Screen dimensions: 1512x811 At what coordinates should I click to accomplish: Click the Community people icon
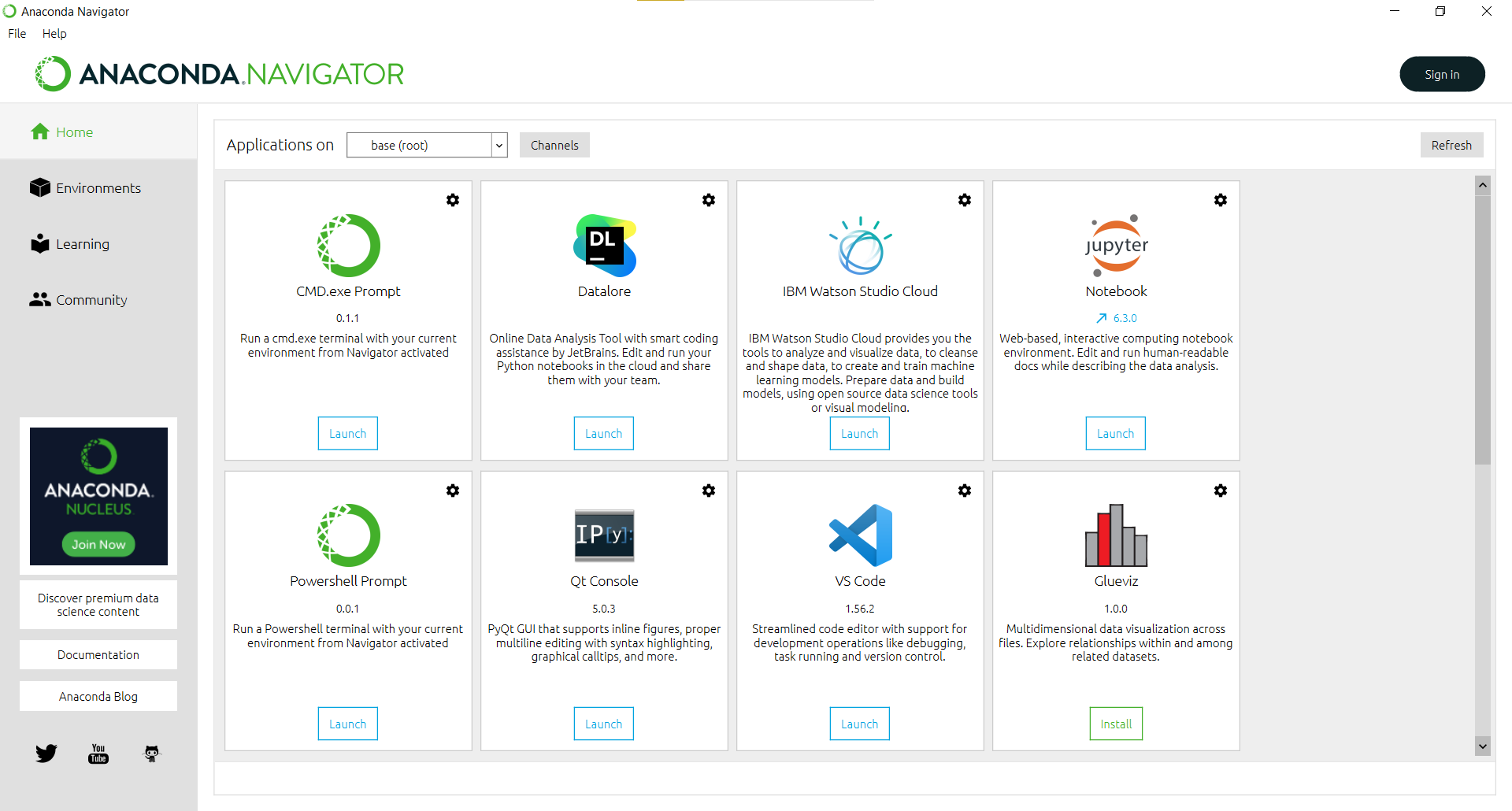[40, 299]
